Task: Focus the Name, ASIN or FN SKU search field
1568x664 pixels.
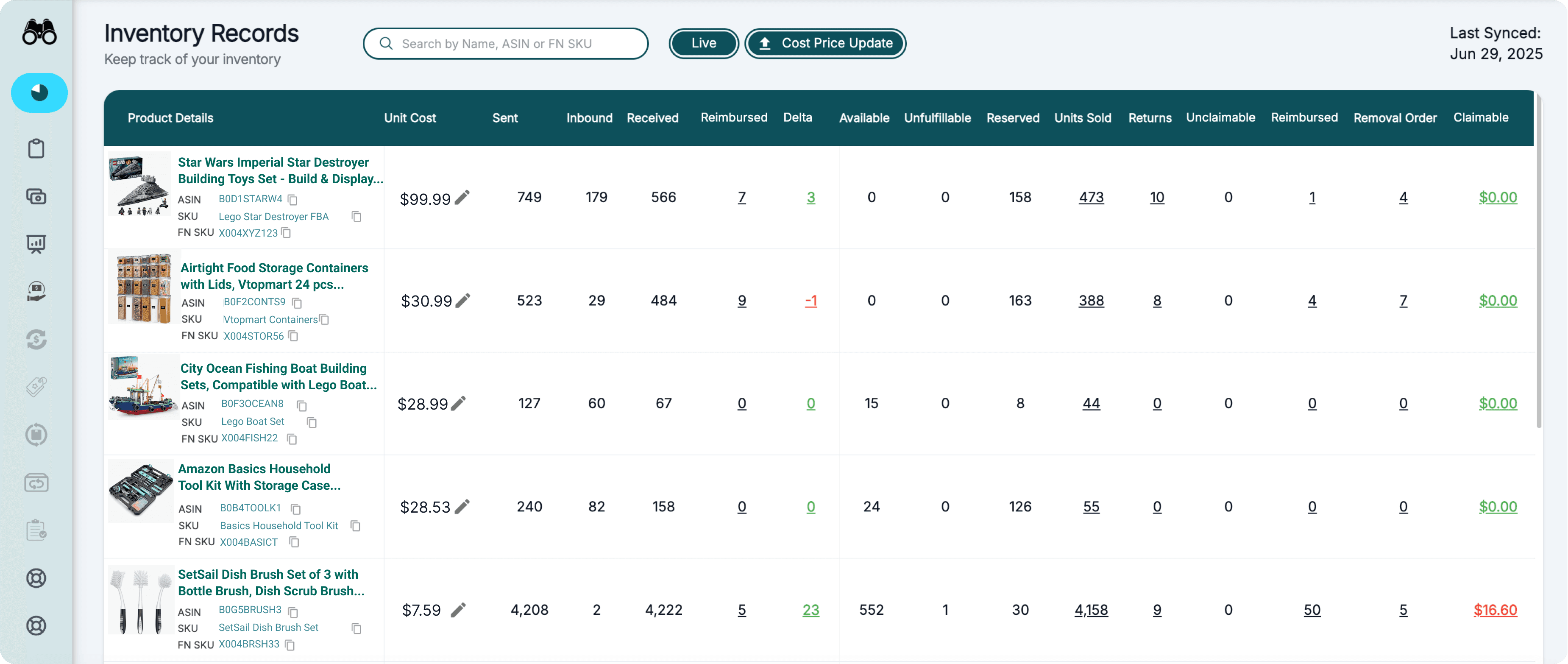Action: pos(505,44)
